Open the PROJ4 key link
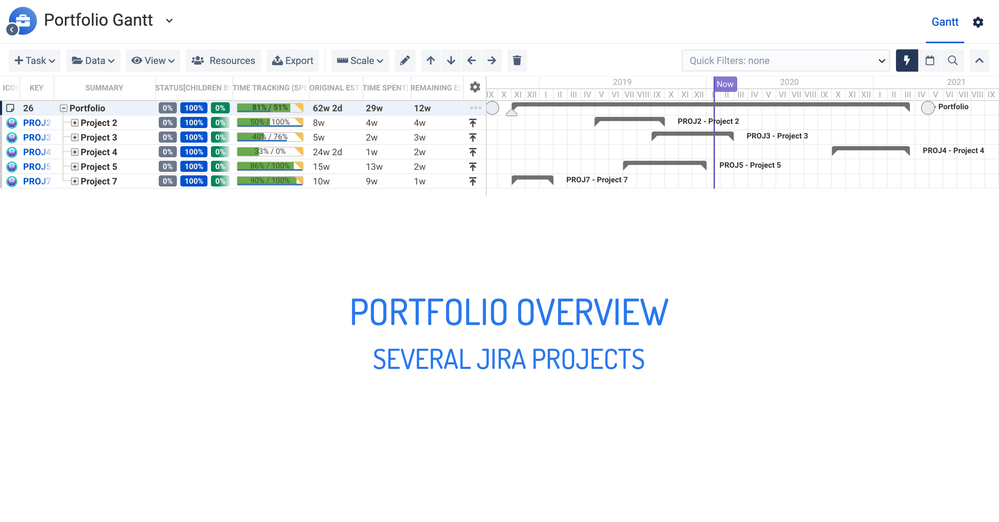Screen dimensions: 999x522 37,152
